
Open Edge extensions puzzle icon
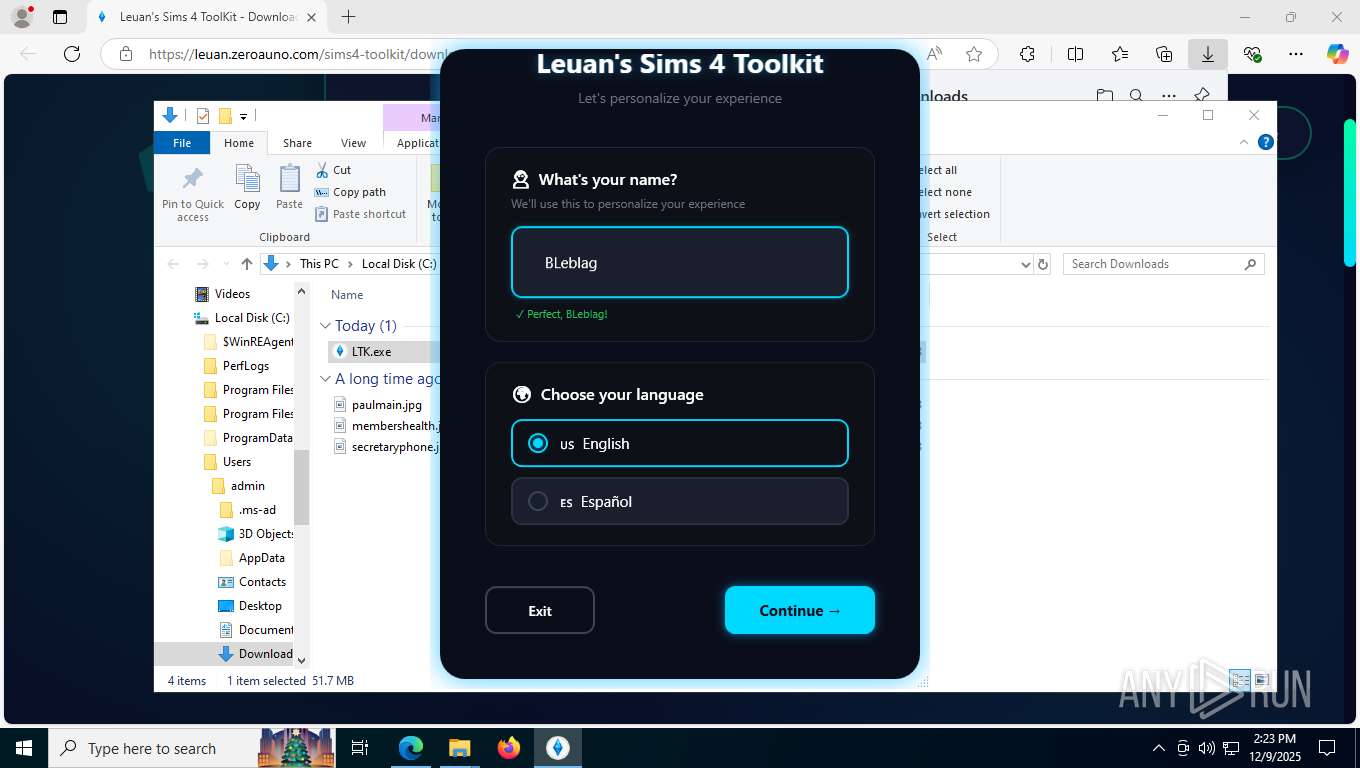(x=1027, y=54)
